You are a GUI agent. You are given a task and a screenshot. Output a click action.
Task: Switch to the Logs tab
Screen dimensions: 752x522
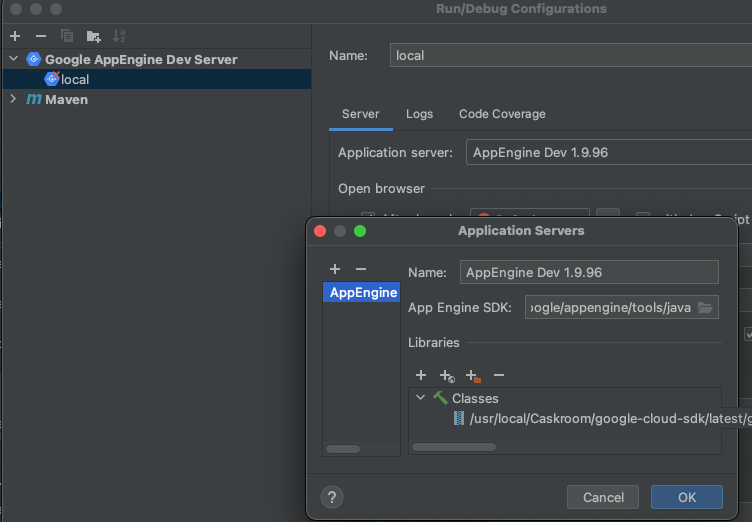[x=420, y=114]
